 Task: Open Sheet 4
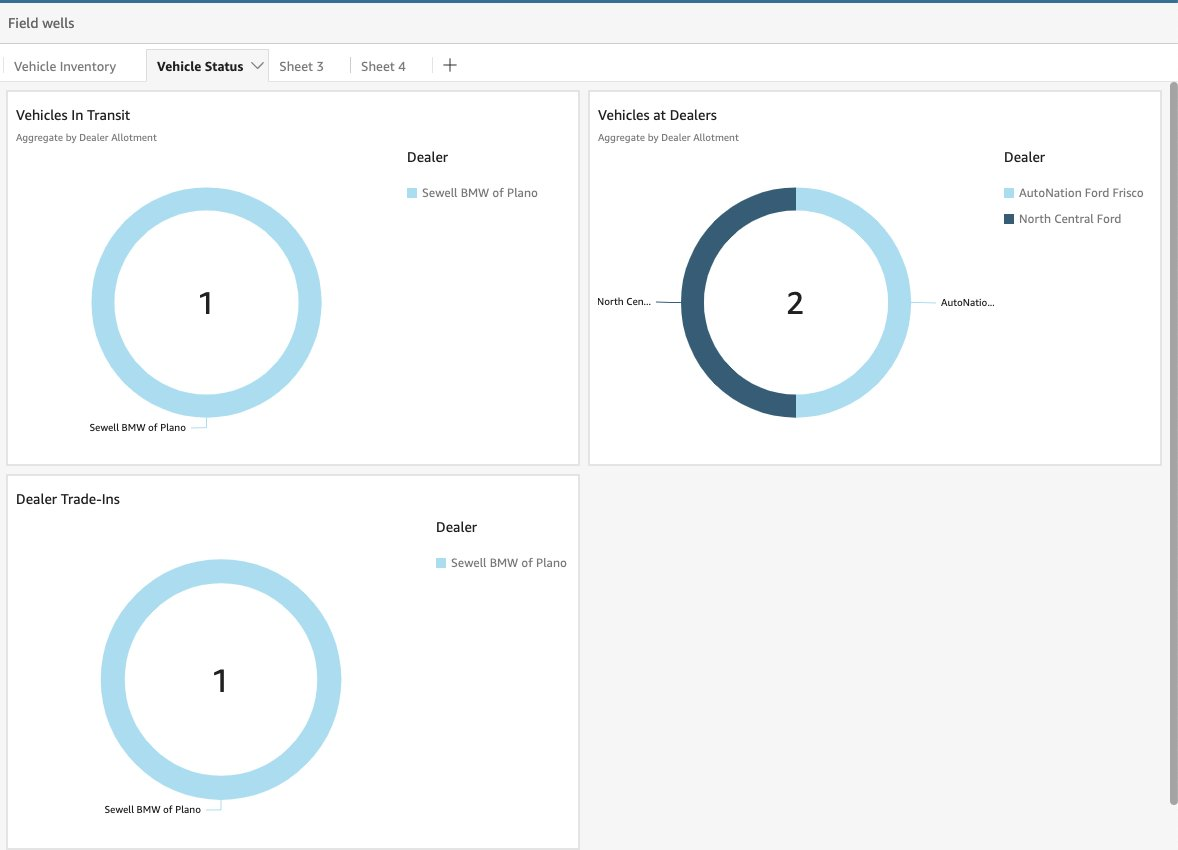(x=384, y=66)
